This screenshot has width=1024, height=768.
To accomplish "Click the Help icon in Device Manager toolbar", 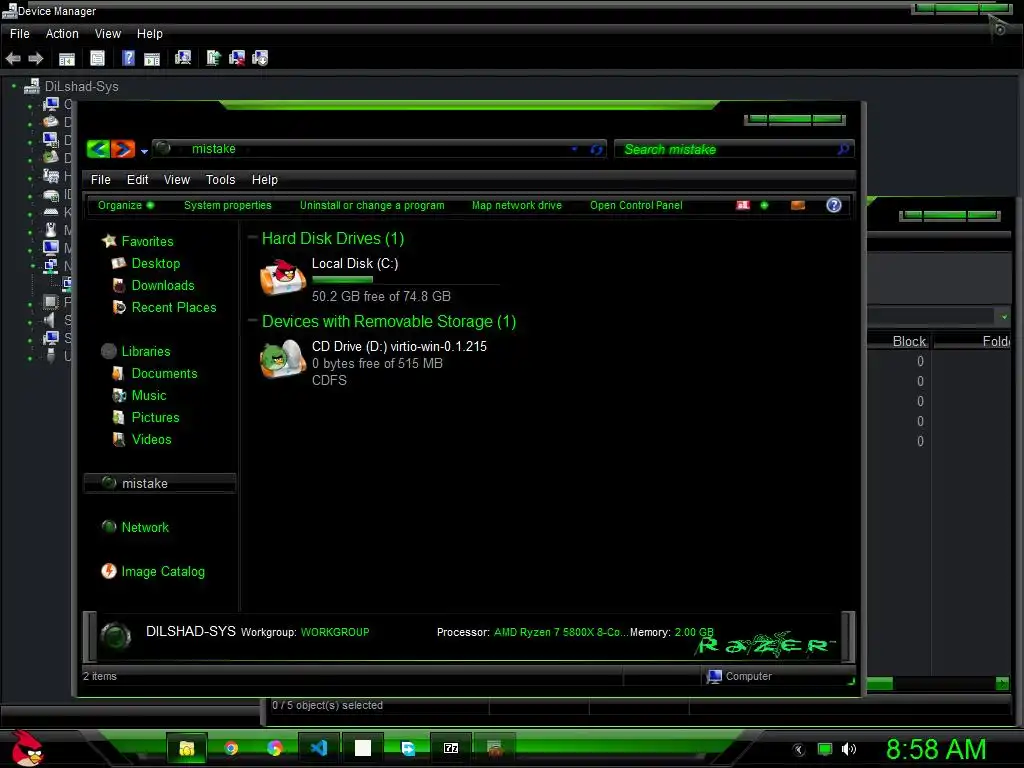I will [129, 59].
